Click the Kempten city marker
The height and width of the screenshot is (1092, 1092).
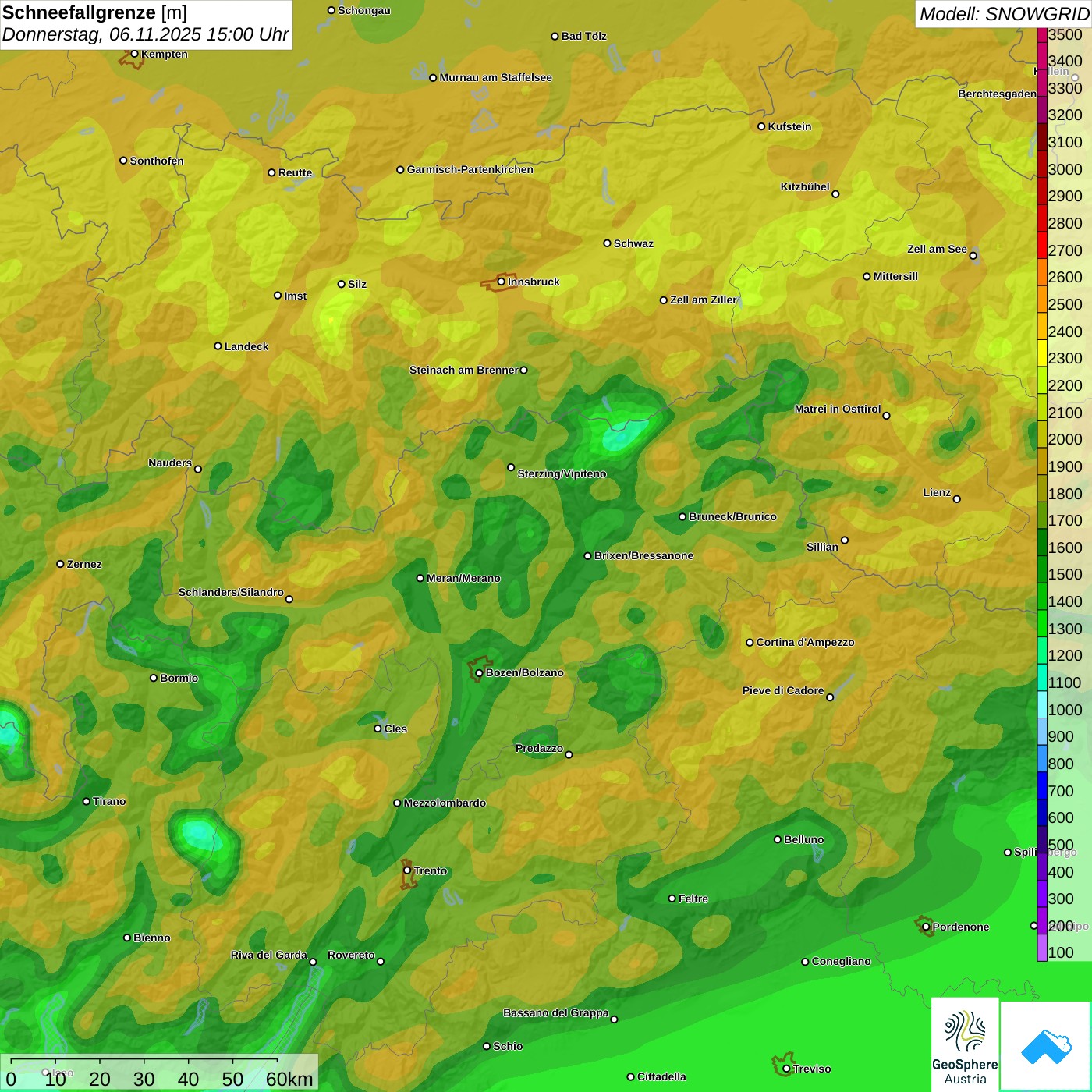point(134,54)
